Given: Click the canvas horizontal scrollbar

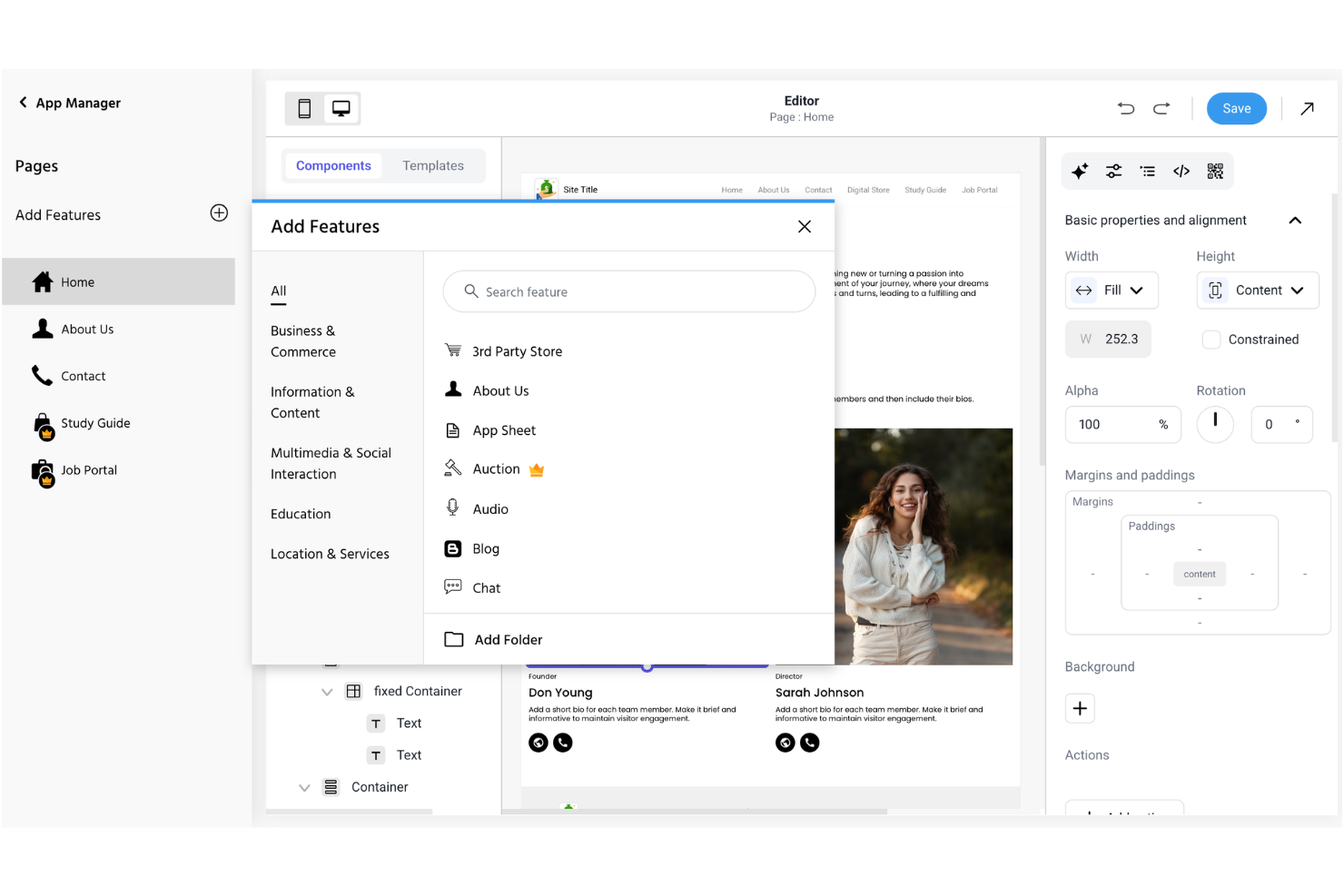Looking at the screenshot, I should [695, 812].
